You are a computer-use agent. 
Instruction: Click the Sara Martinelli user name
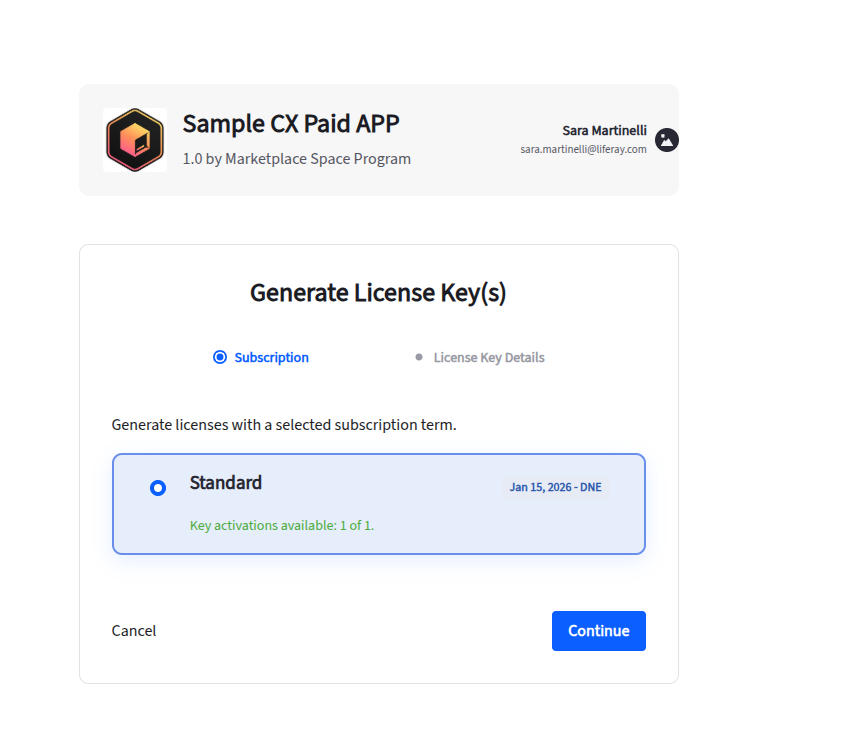(604, 131)
